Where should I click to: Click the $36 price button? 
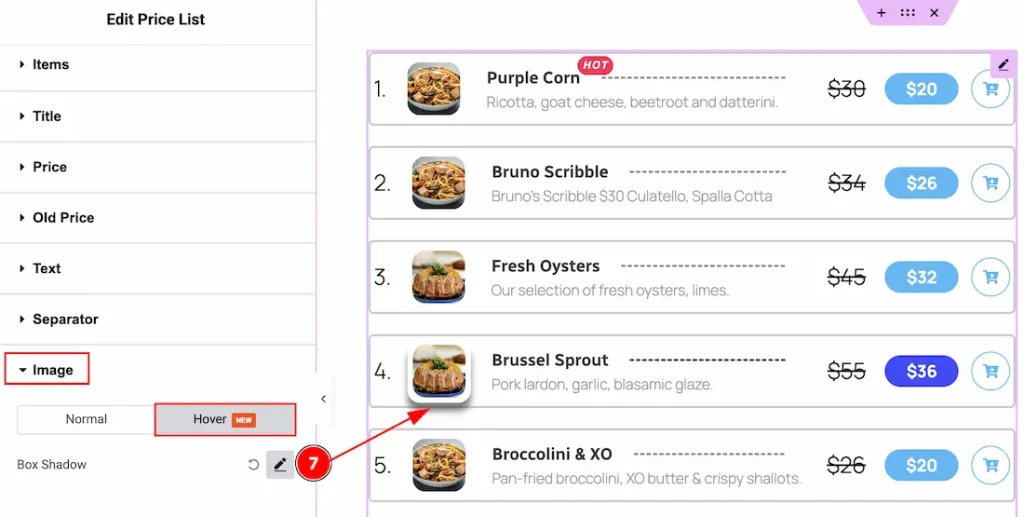click(921, 371)
